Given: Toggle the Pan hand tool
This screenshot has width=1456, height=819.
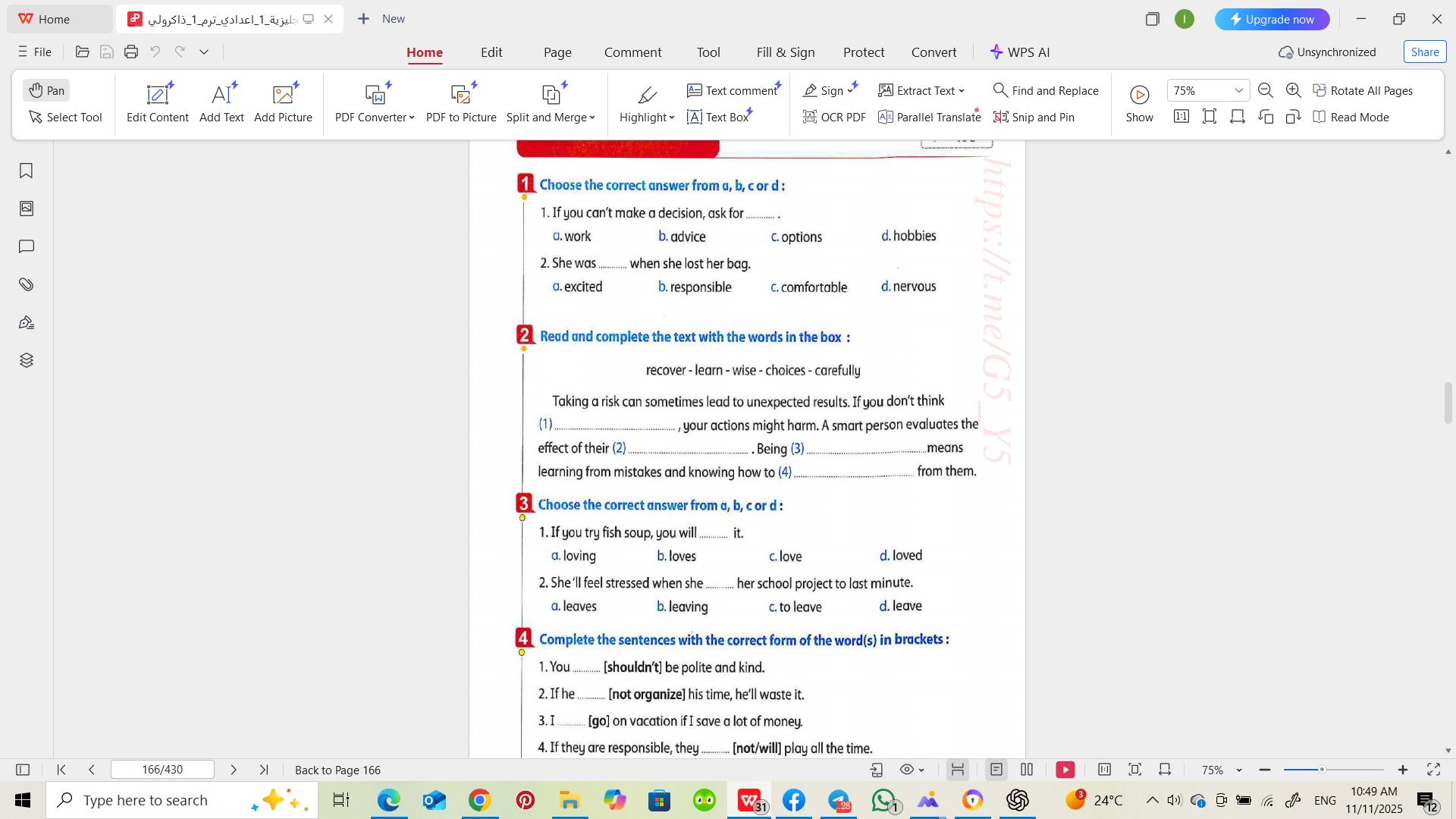Looking at the screenshot, I should click(47, 90).
